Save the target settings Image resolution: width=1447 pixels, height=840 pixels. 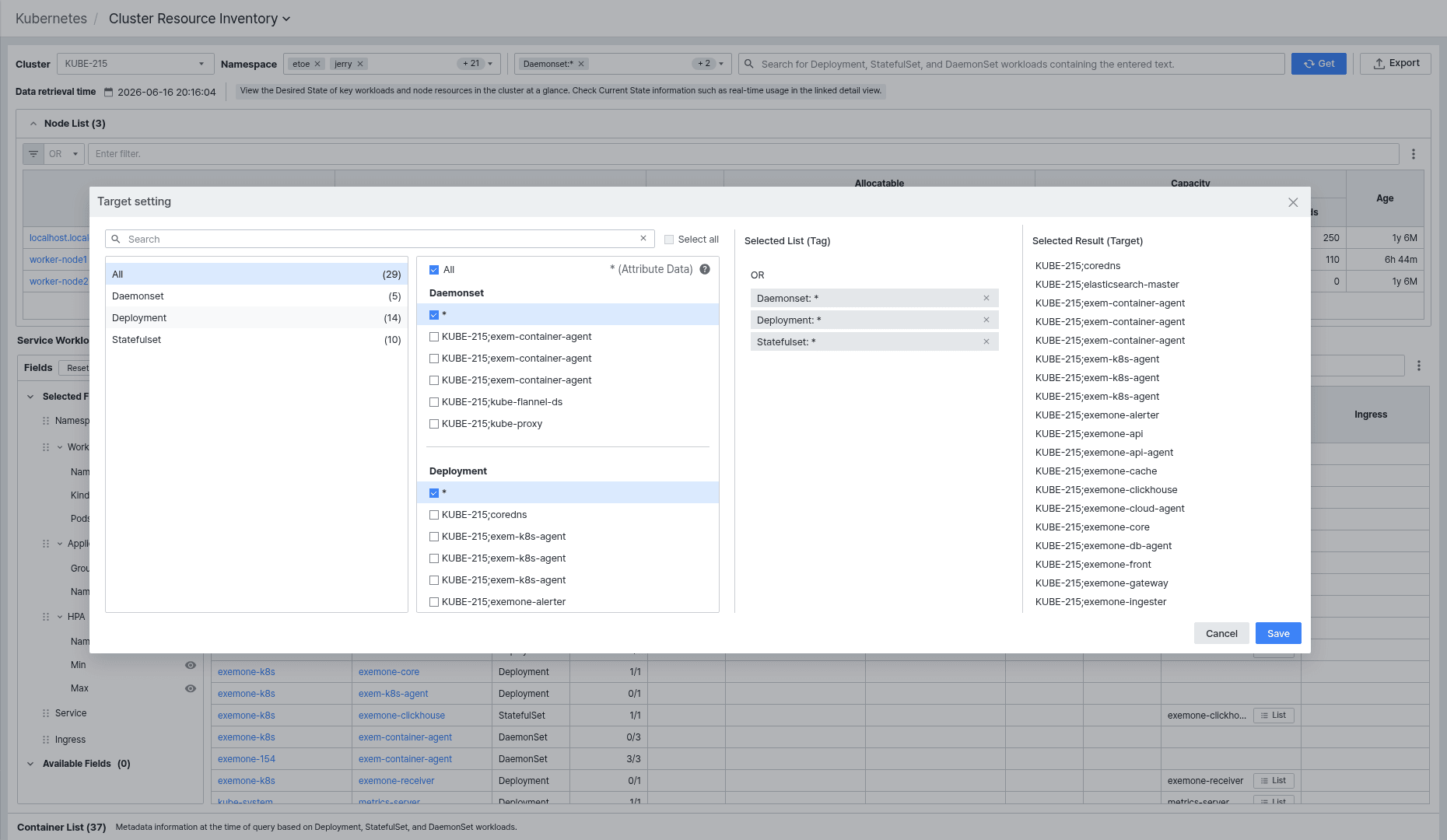point(1278,633)
